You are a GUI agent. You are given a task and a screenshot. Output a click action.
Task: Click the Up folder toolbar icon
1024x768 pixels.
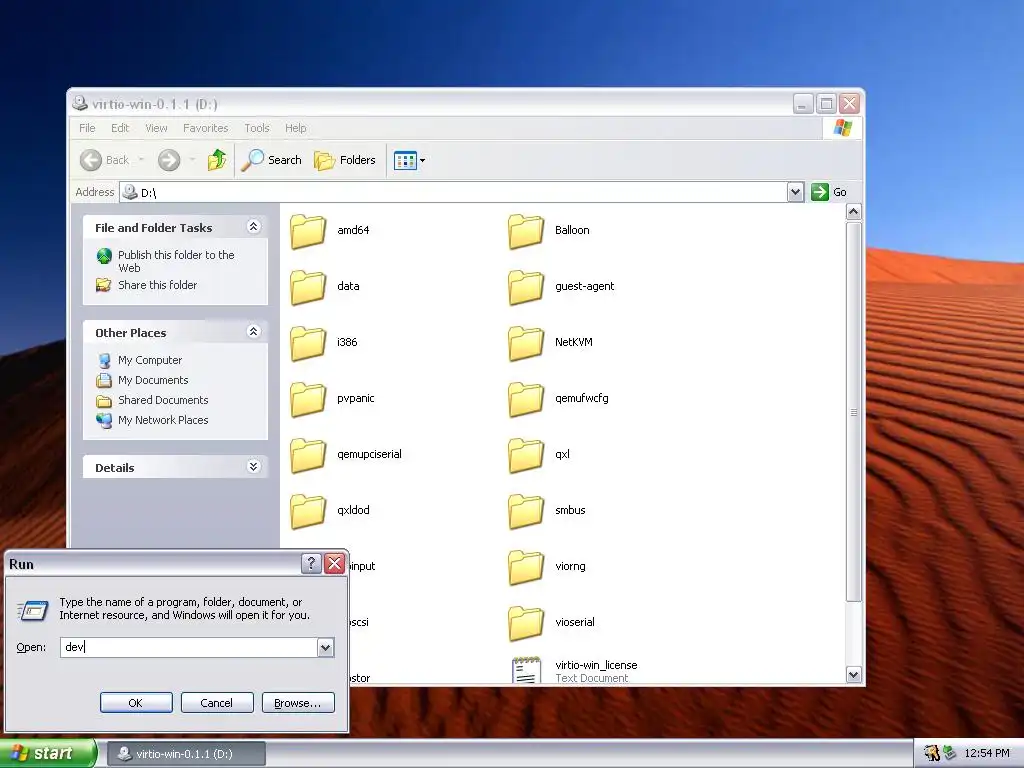coord(217,159)
